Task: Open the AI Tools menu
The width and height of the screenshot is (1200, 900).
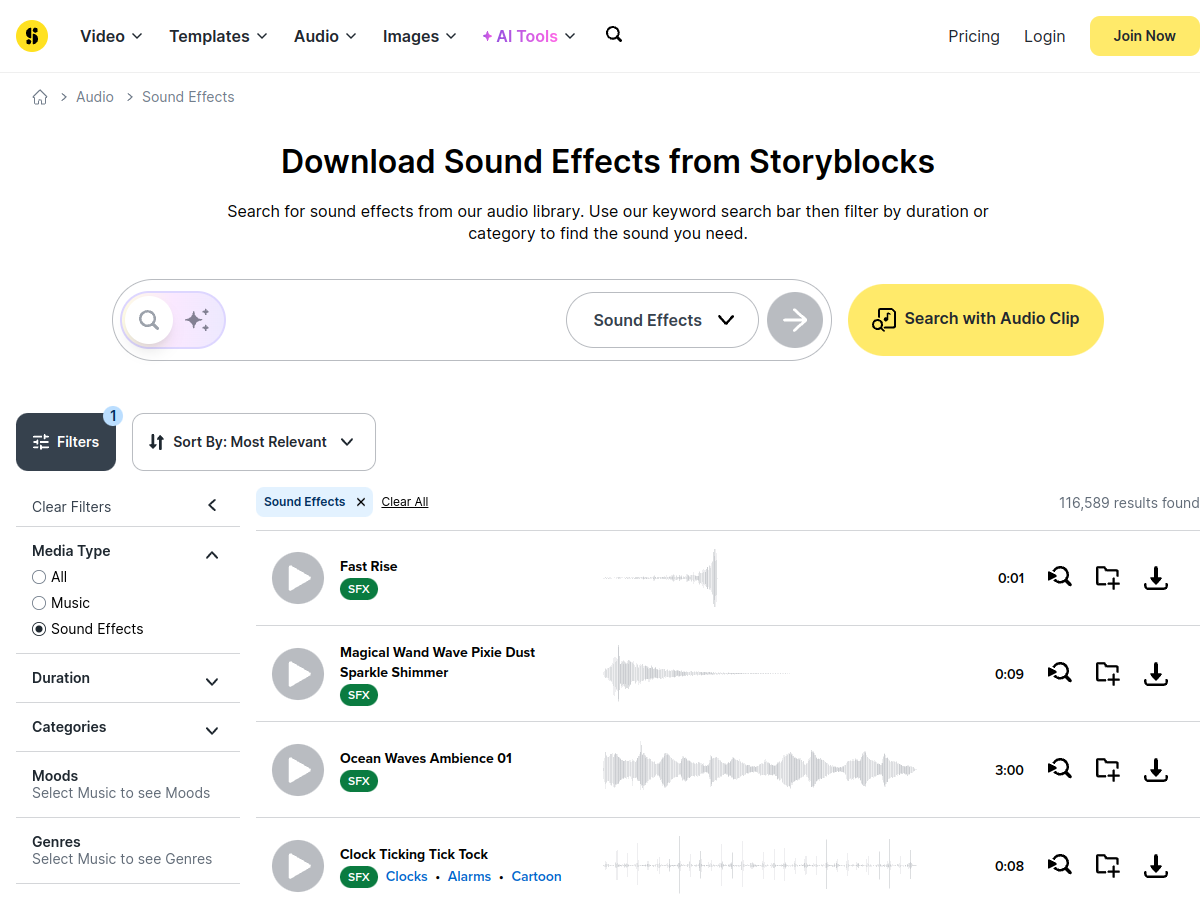Action: 529,36
